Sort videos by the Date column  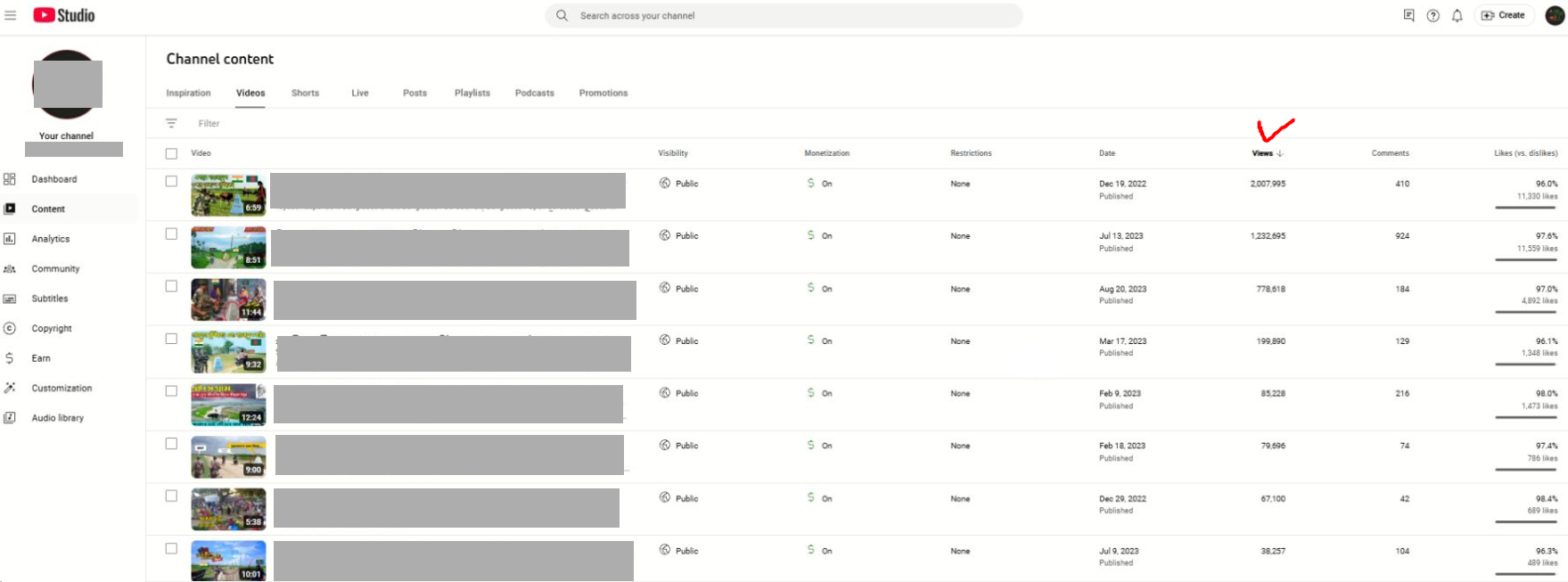(x=1106, y=153)
